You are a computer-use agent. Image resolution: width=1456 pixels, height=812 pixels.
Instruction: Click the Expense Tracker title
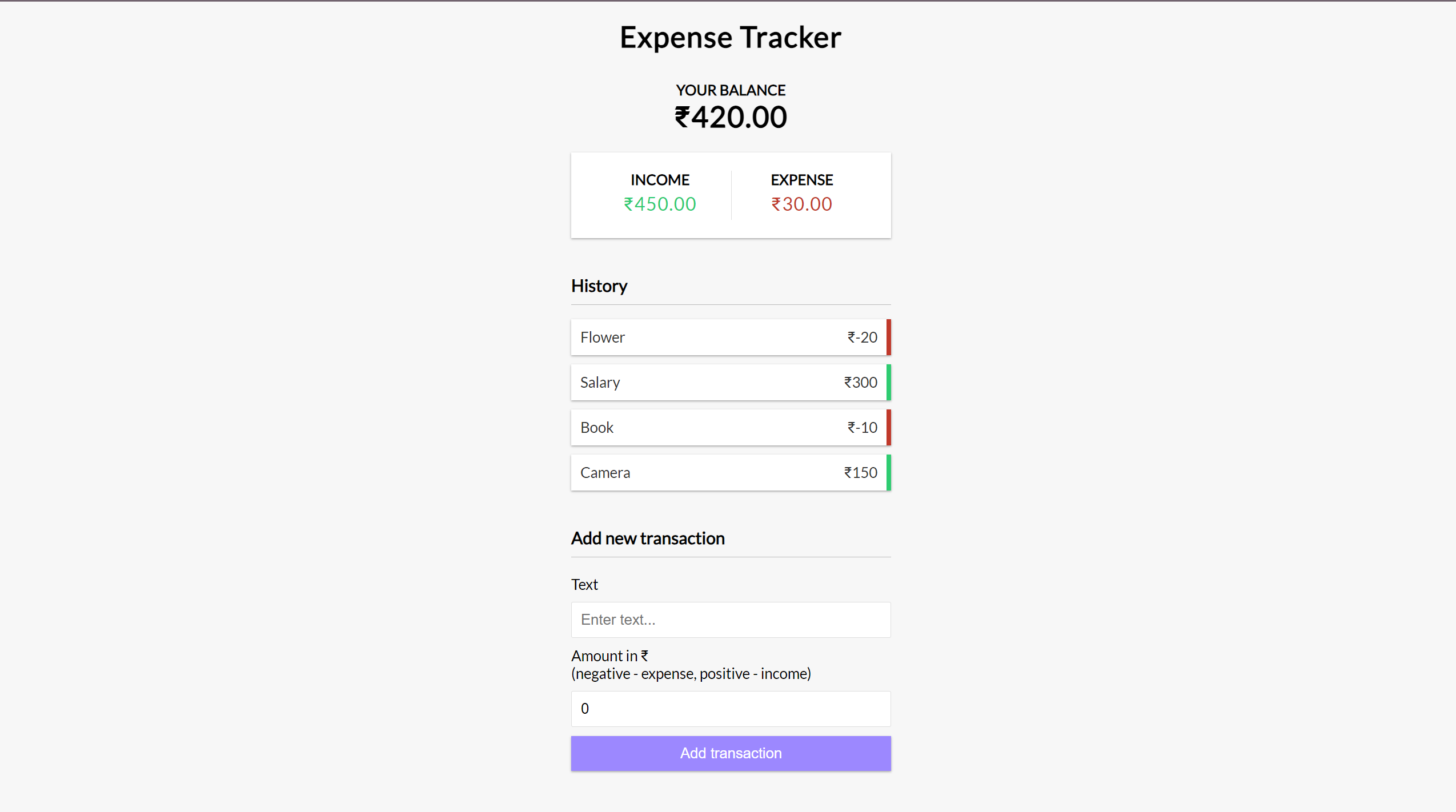pyautogui.click(x=731, y=38)
